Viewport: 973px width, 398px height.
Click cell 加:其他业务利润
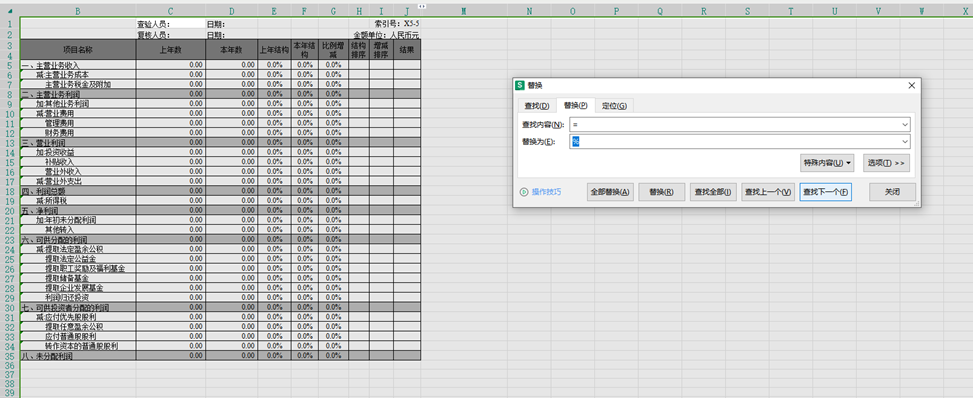78,104
